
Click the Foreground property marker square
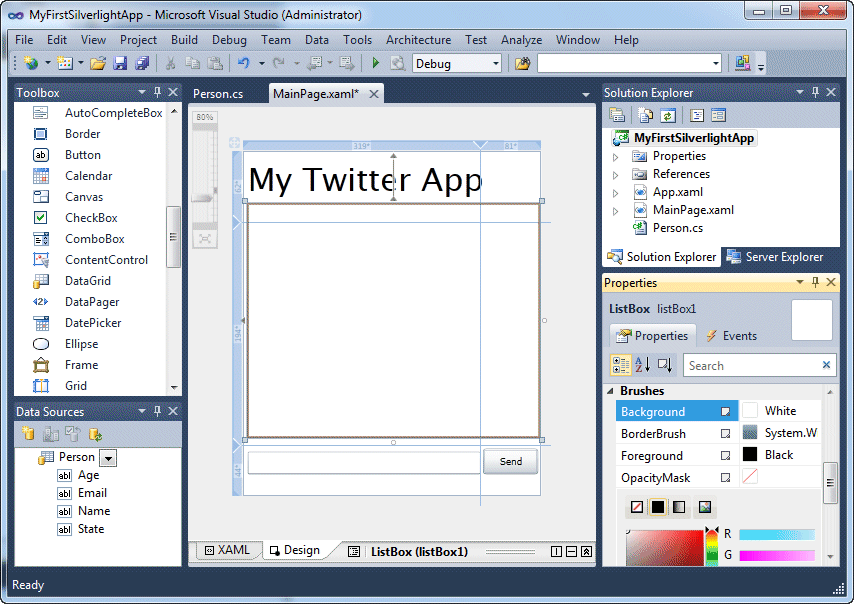tap(725, 455)
